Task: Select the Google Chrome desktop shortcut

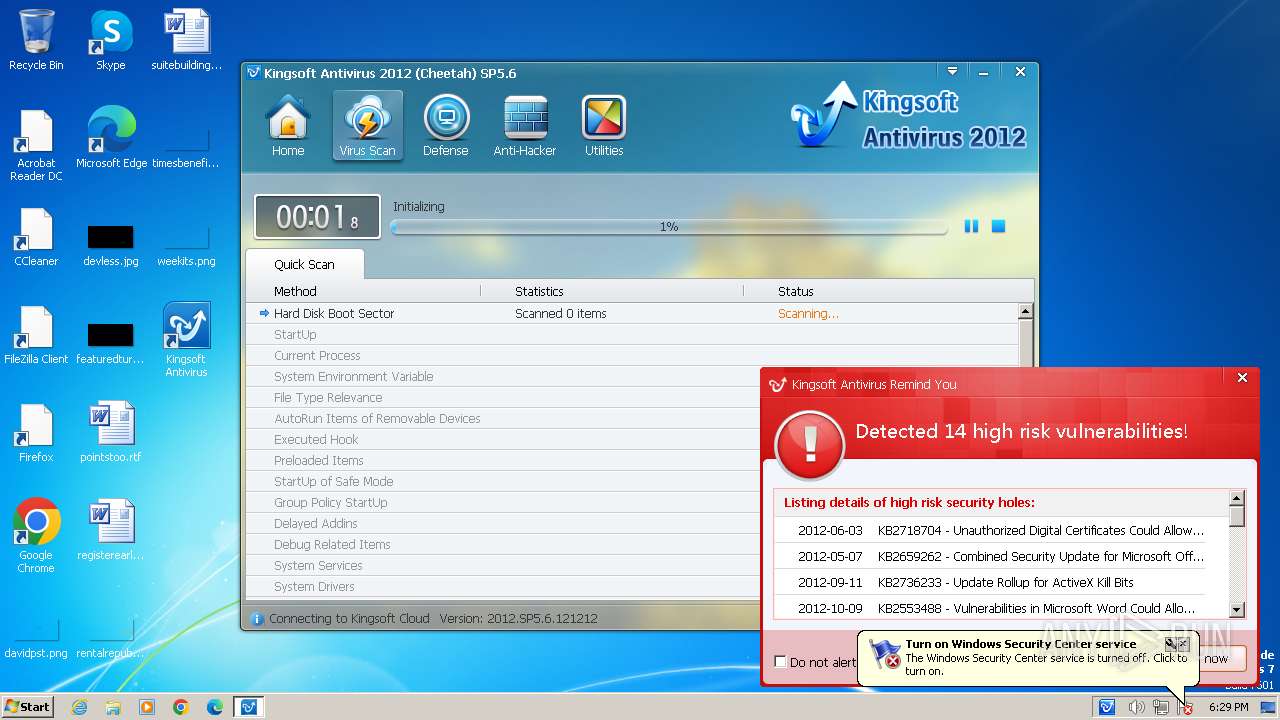Action: (36, 536)
